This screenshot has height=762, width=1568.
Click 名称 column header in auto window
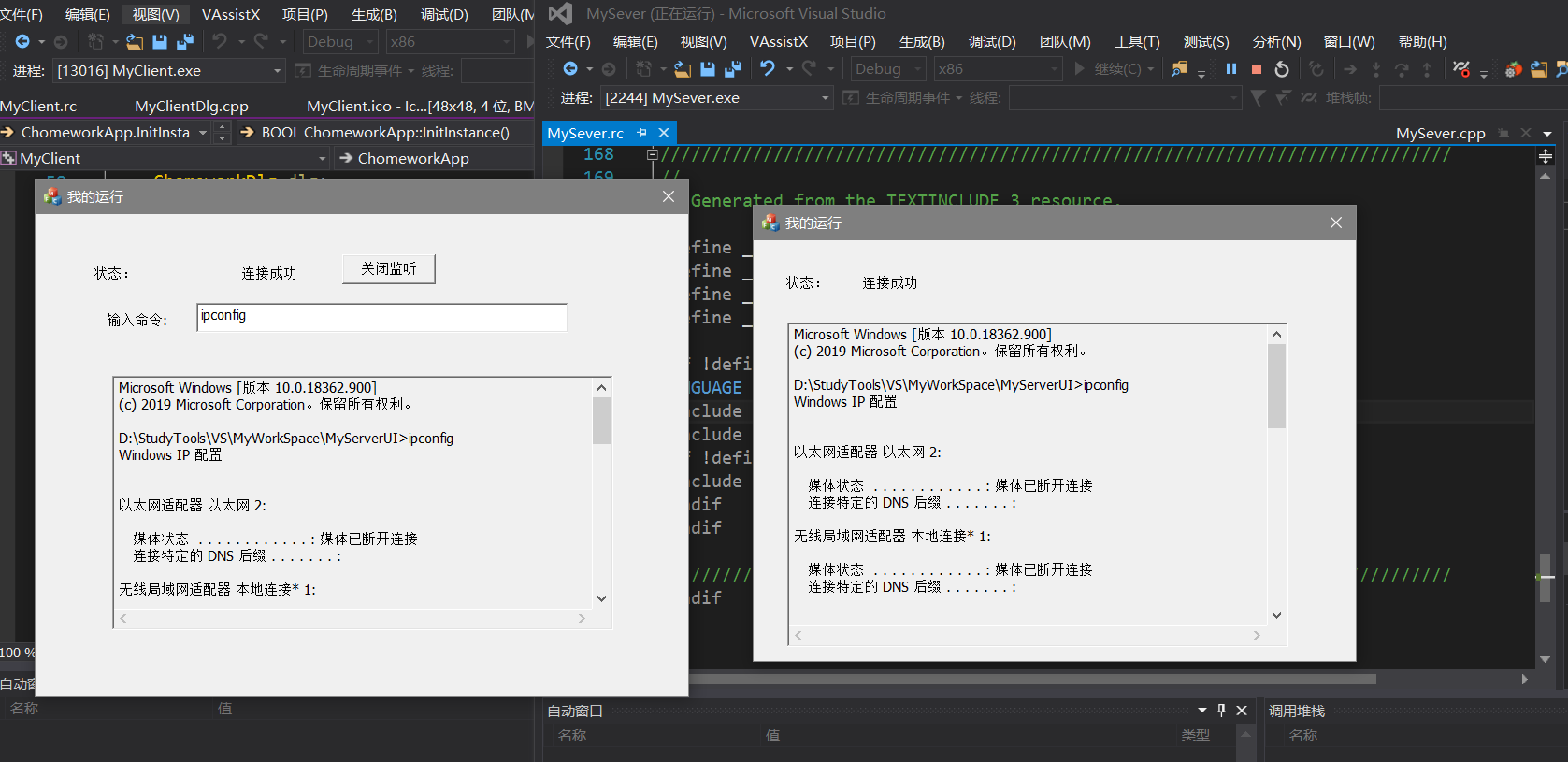(572, 736)
